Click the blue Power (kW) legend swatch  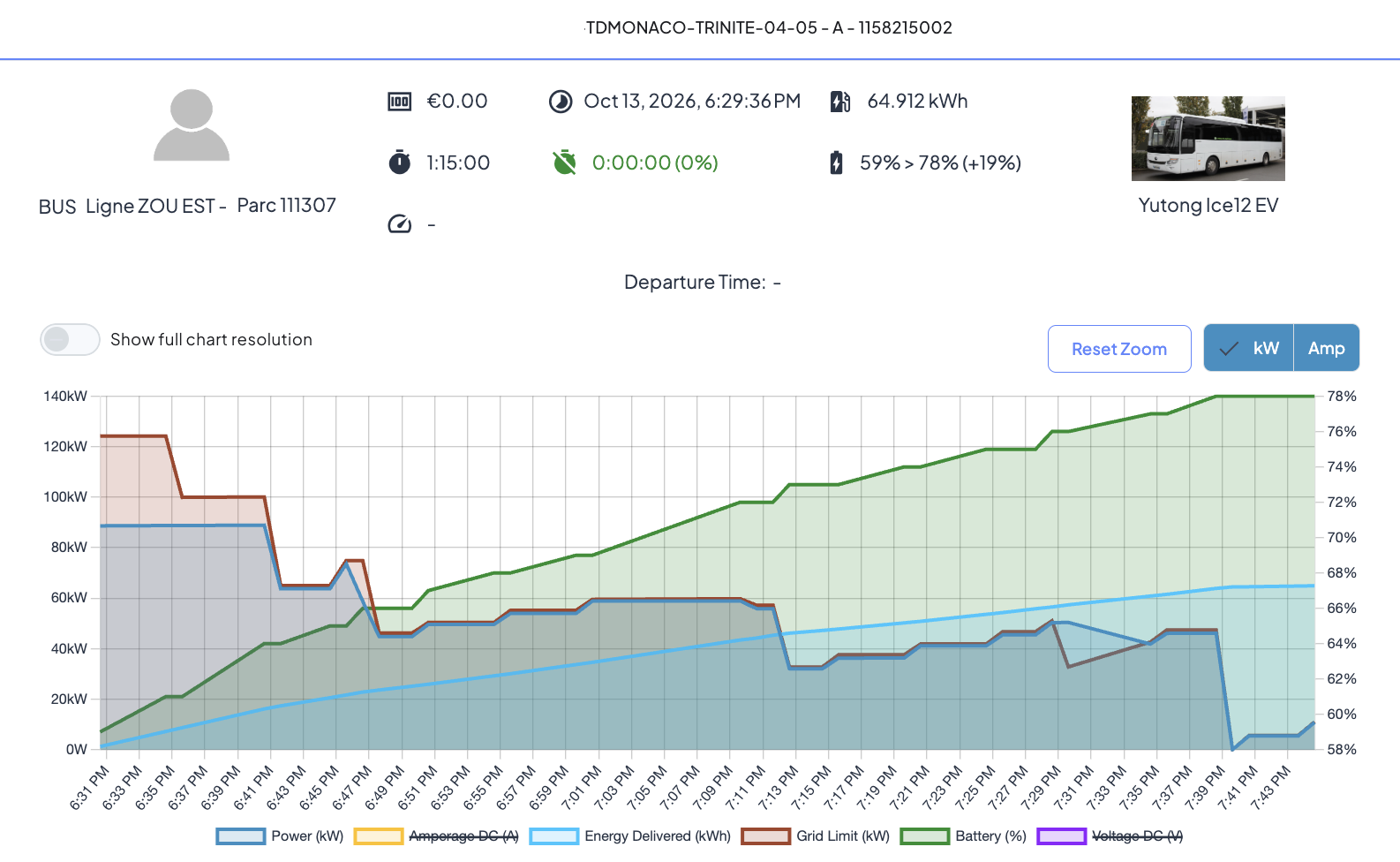(241, 836)
